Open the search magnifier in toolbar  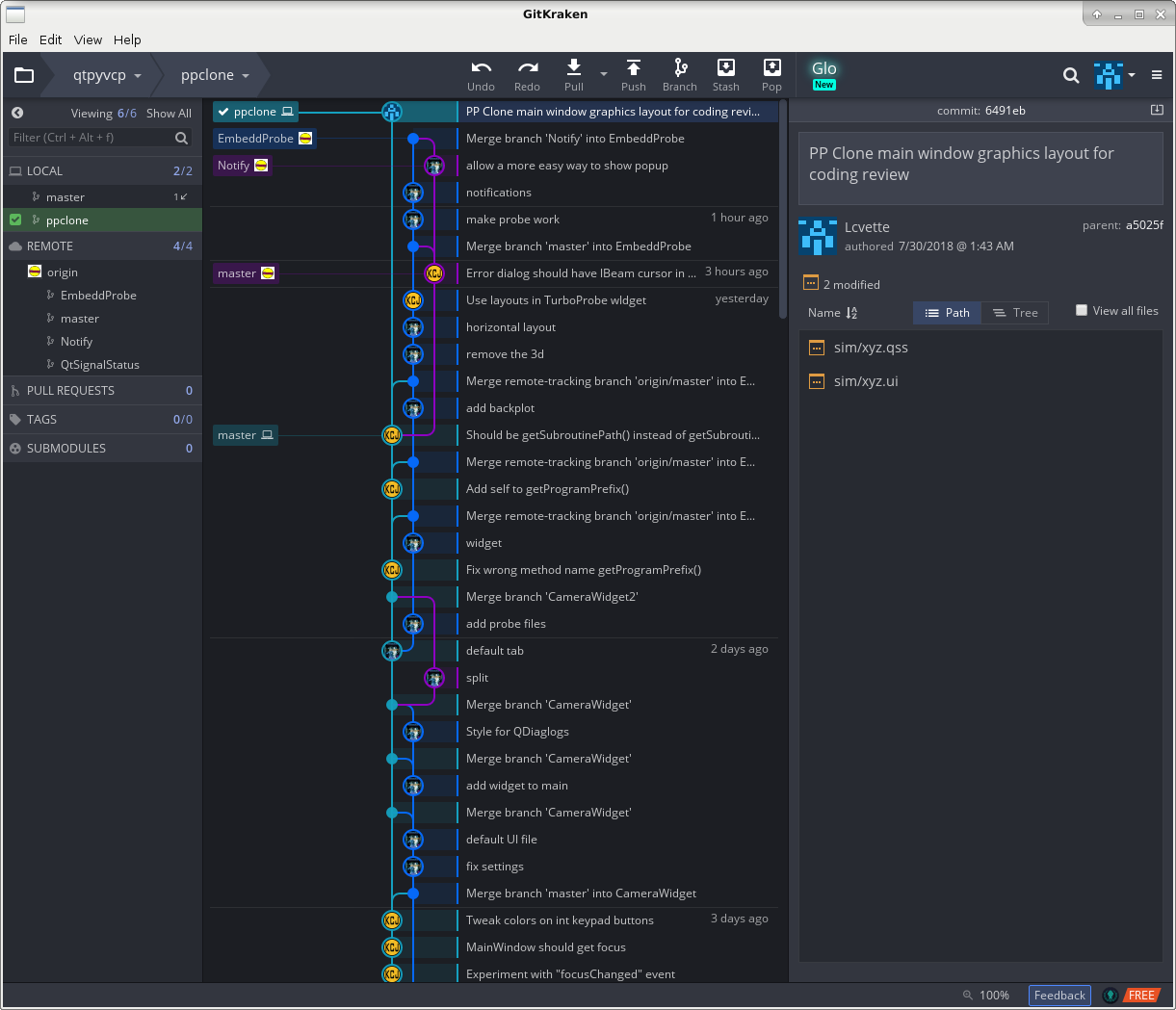point(1071,75)
